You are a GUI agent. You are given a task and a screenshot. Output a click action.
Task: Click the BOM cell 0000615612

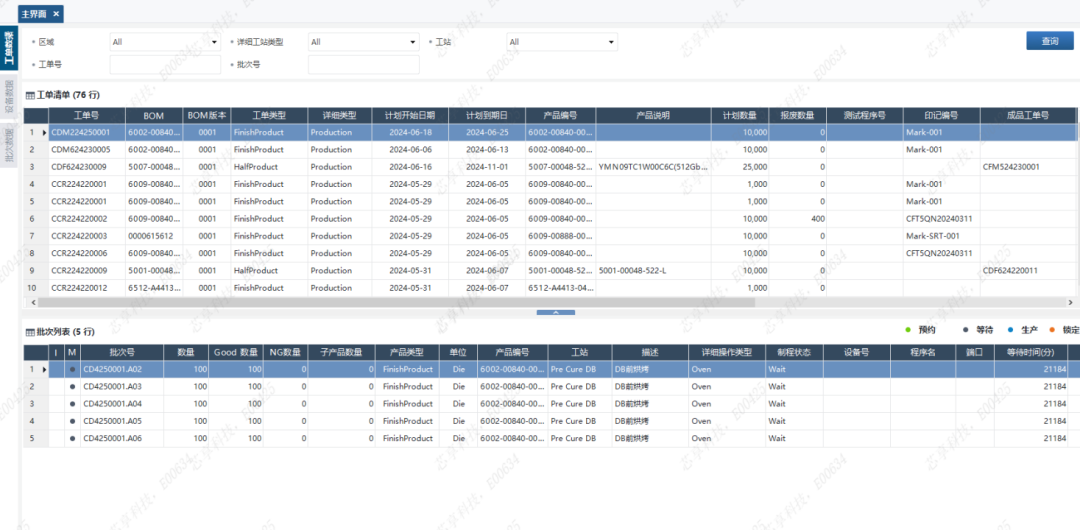pyautogui.click(x=154, y=236)
